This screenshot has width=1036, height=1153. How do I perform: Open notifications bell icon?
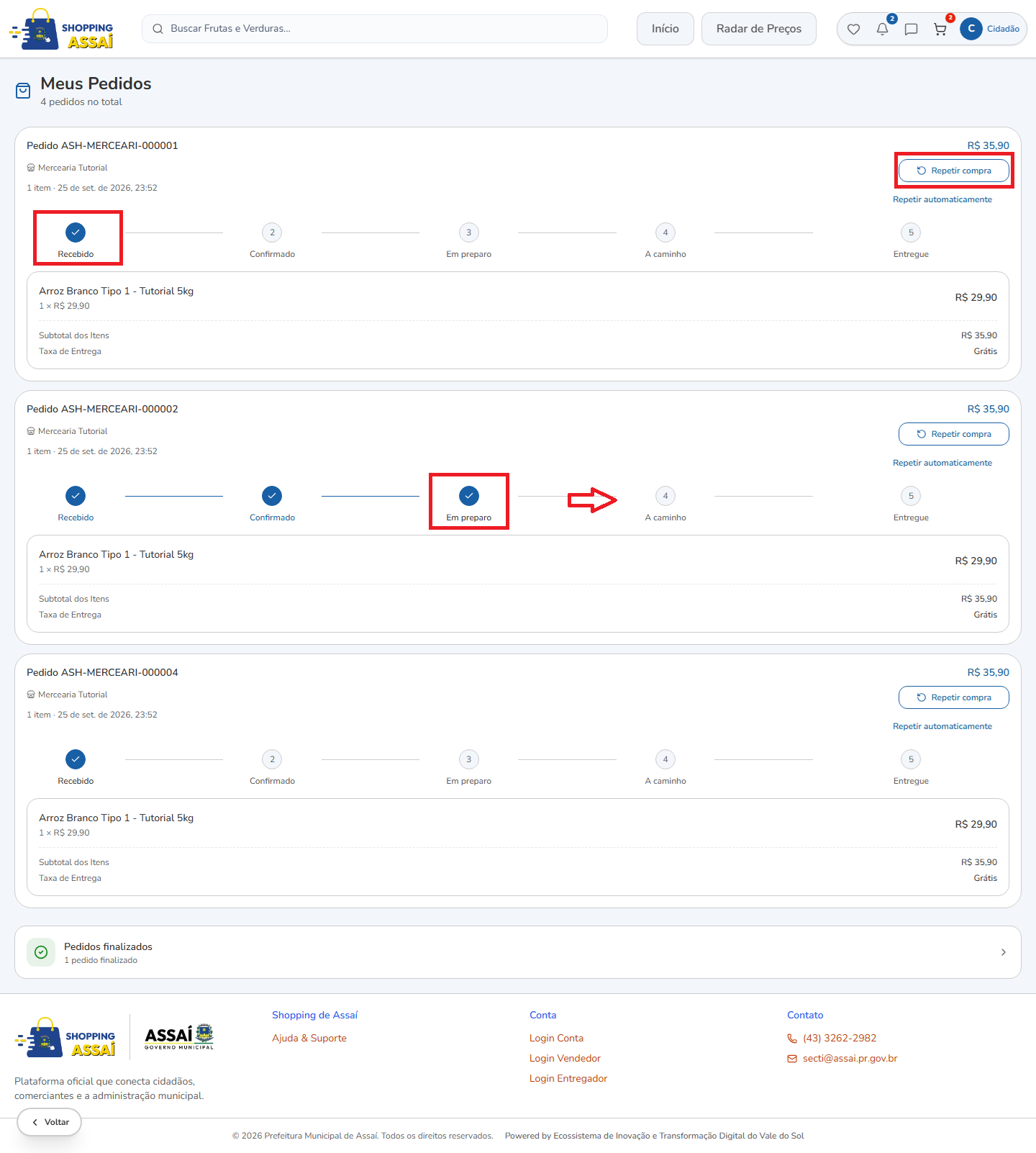[882, 29]
